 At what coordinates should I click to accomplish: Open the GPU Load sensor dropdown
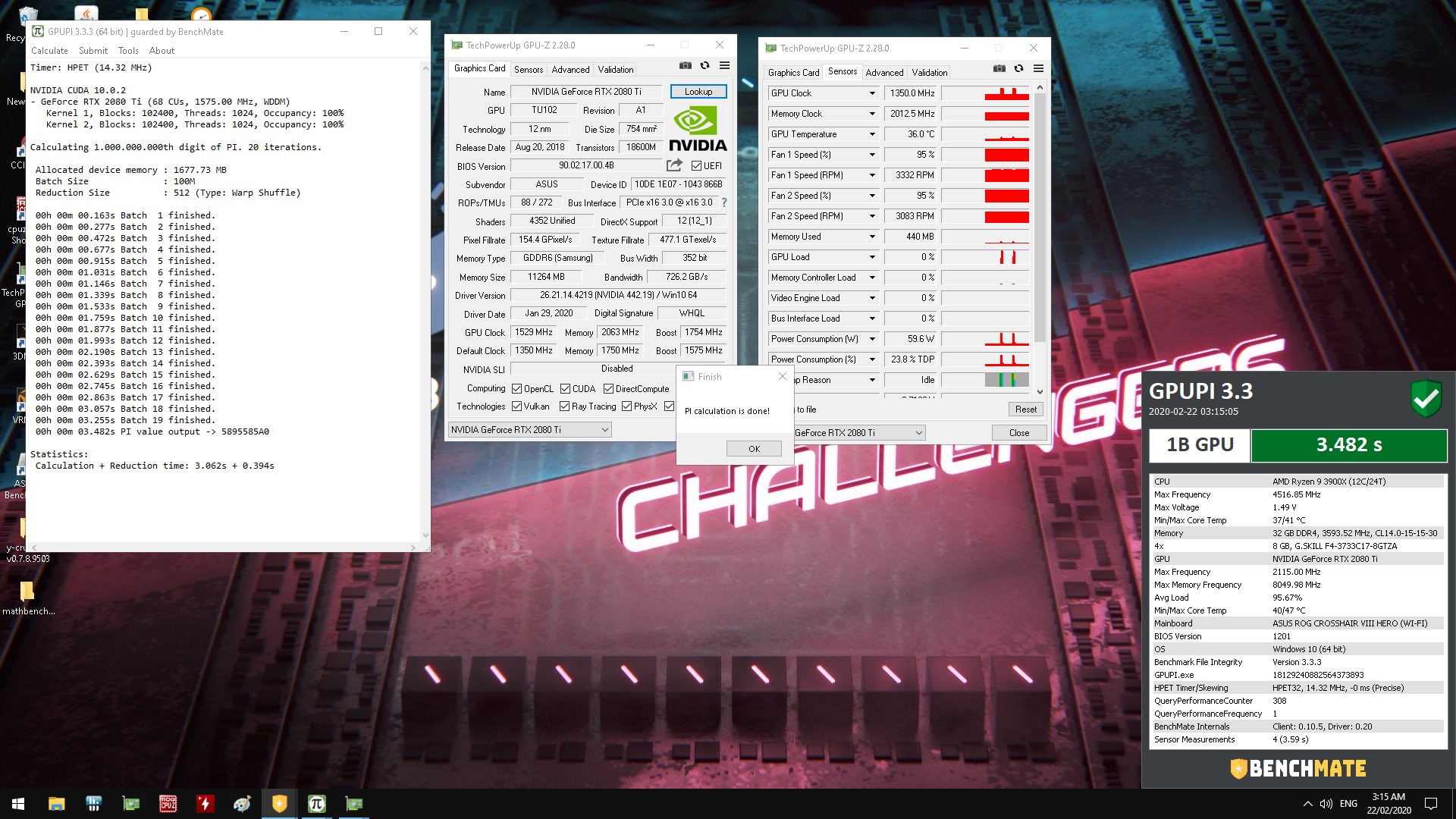tap(871, 257)
